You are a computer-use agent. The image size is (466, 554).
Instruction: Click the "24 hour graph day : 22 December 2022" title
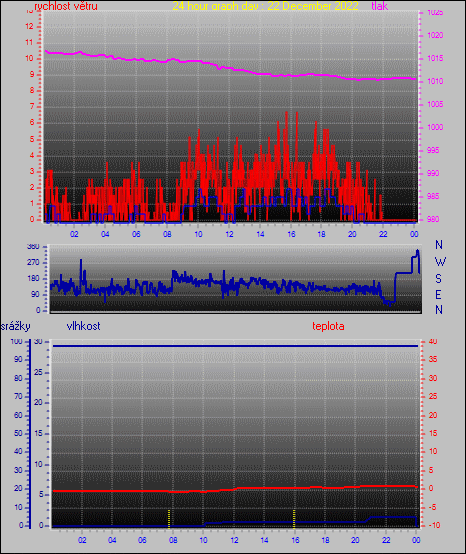[265, 6]
